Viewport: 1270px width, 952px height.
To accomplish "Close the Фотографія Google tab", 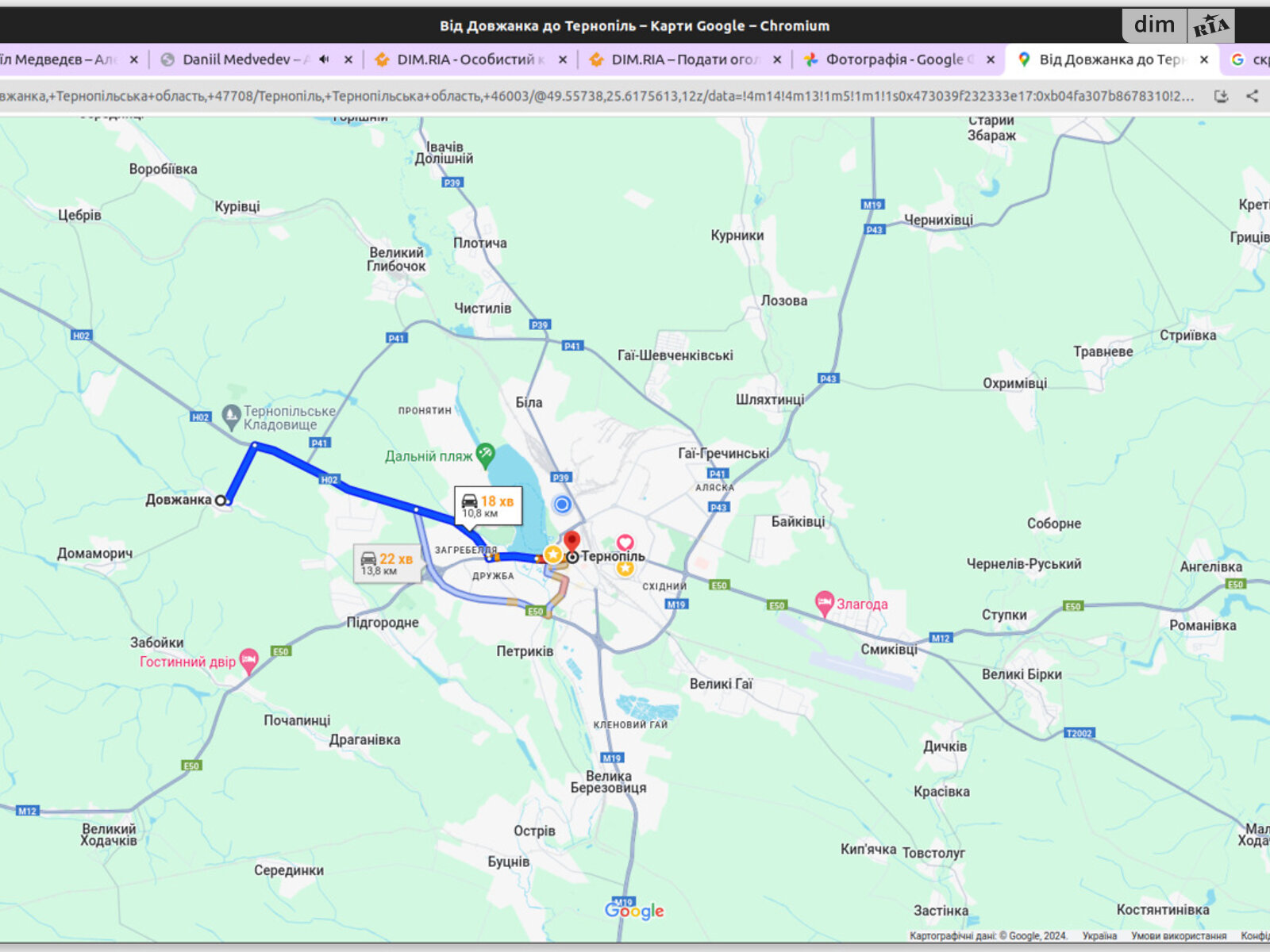I will [x=991, y=59].
